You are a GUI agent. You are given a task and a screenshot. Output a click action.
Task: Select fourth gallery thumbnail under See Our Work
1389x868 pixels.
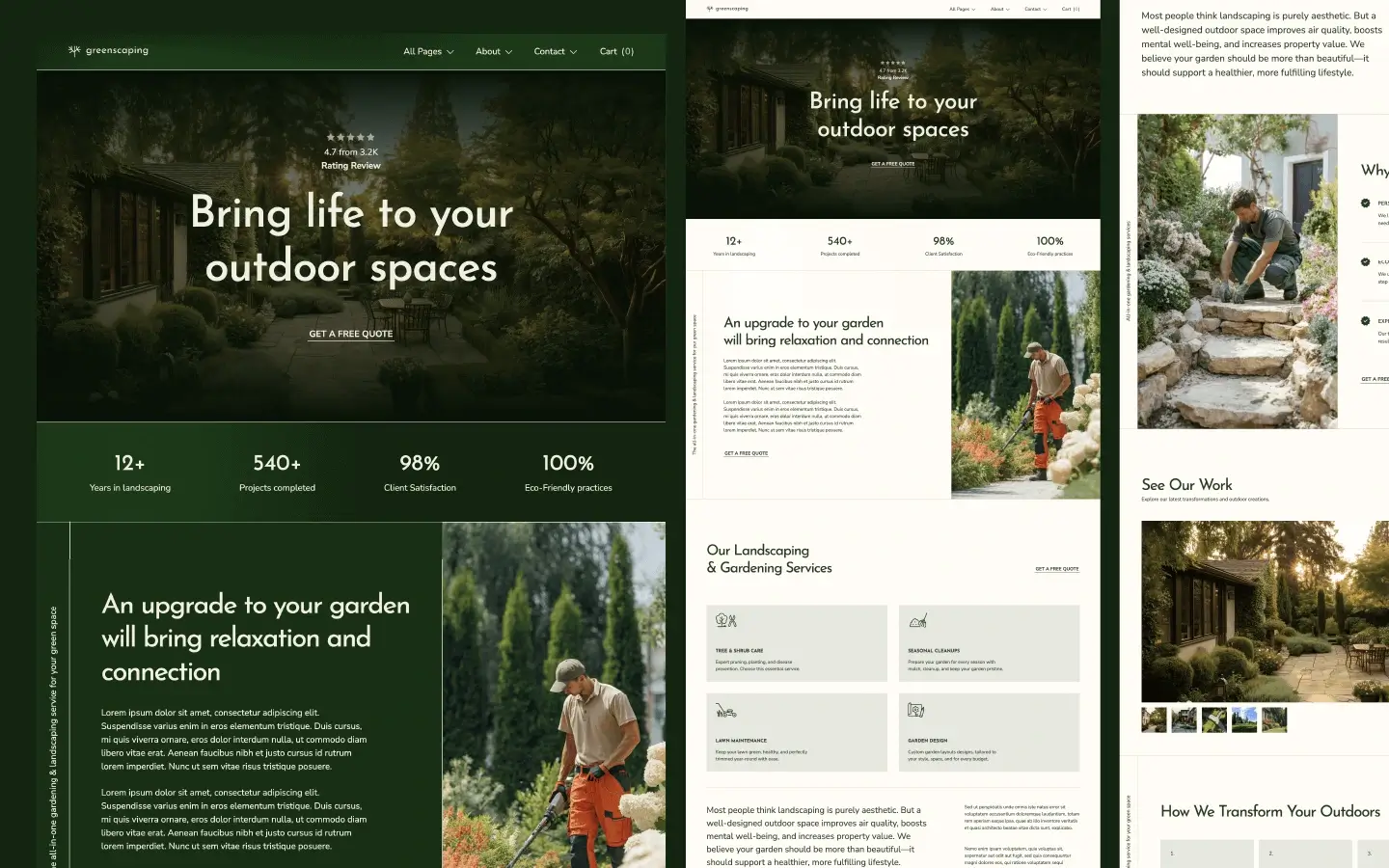(x=1244, y=719)
